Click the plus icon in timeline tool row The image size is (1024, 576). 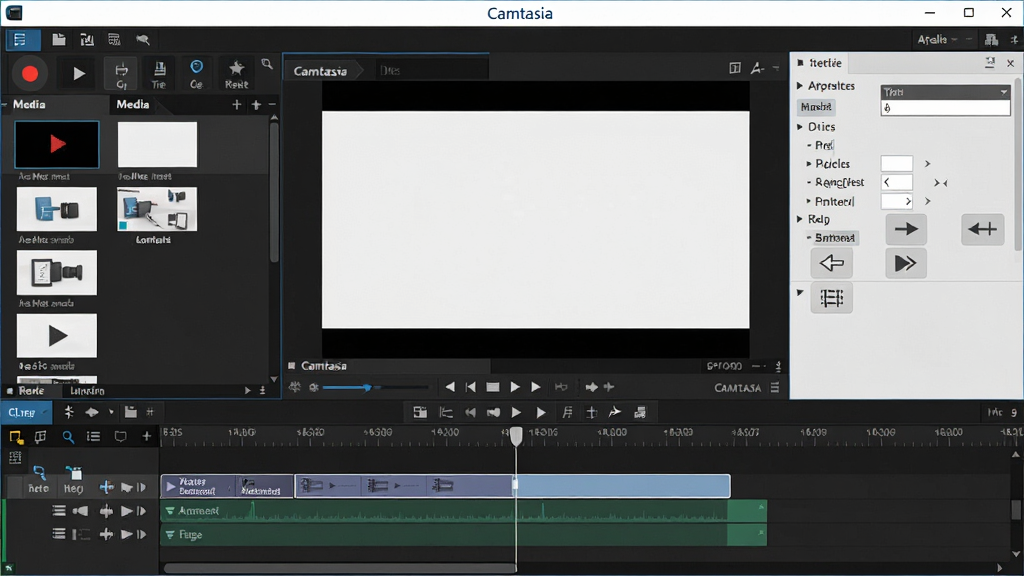click(x=146, y=437)
